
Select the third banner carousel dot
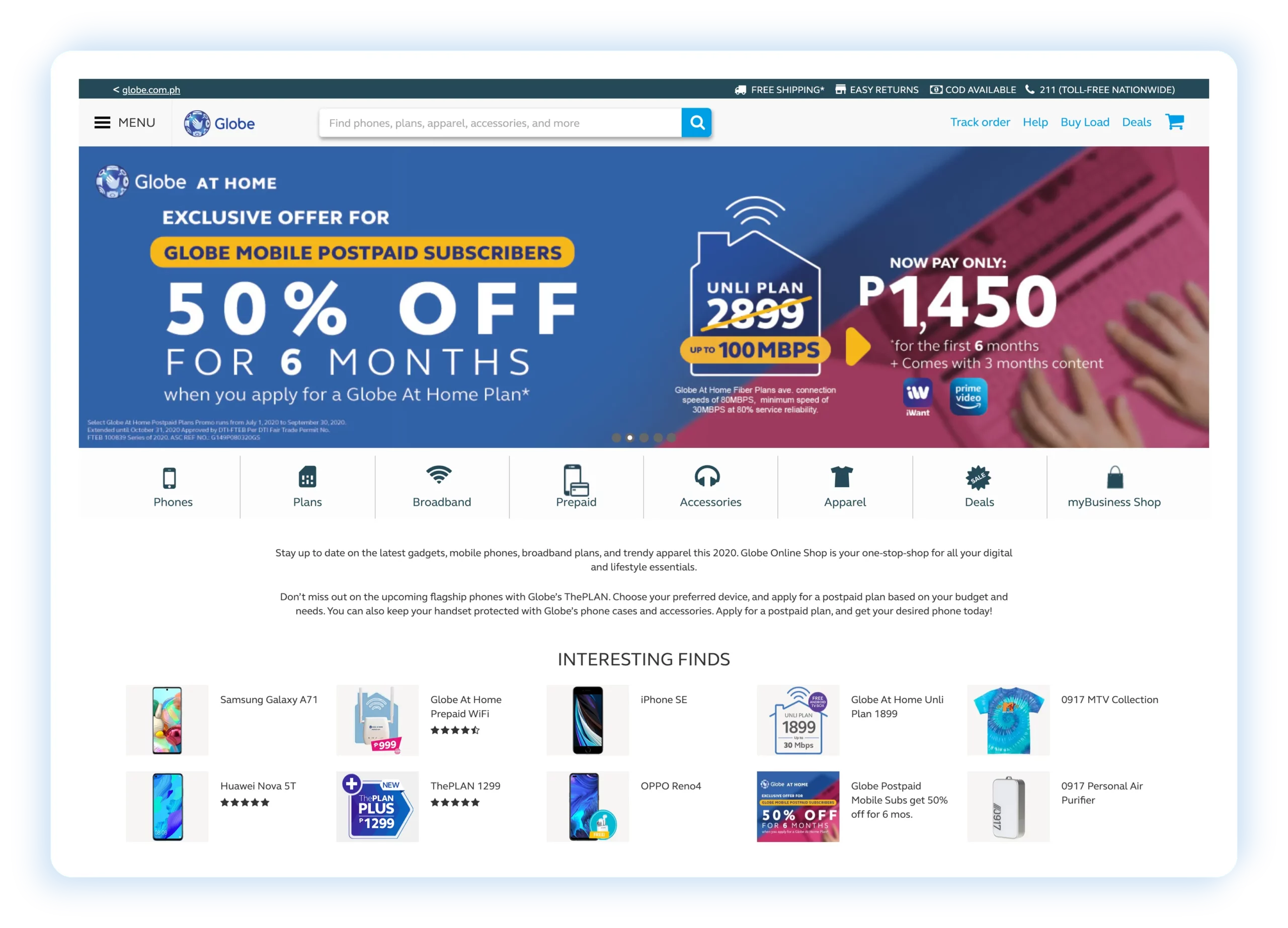643,438
